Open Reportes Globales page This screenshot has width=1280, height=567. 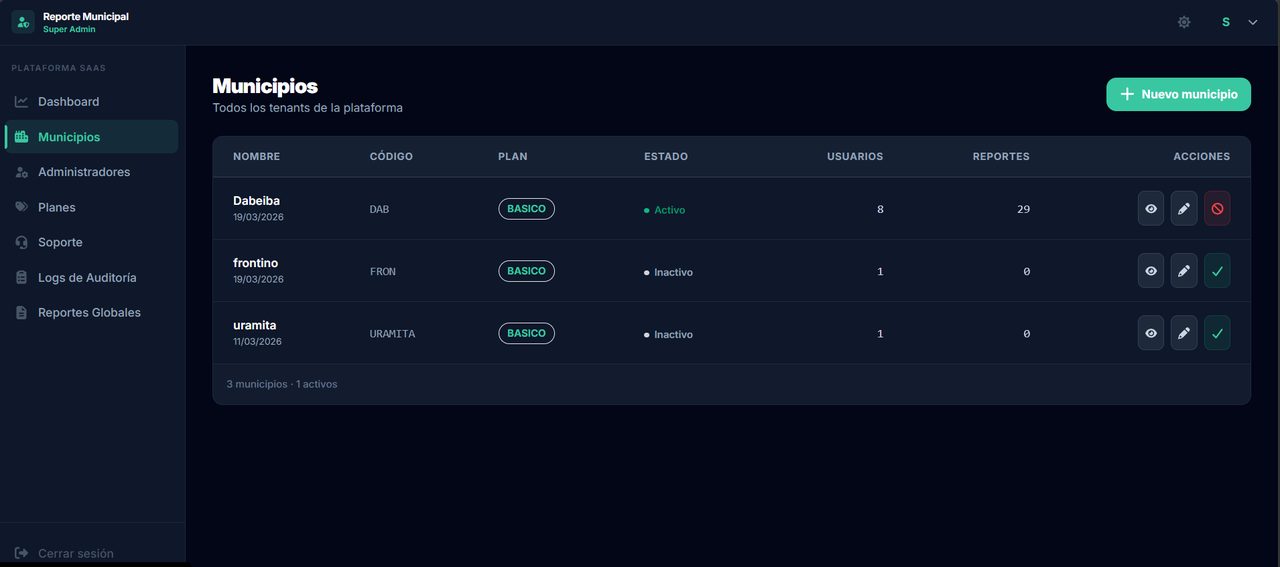click(x=92, y=312)
